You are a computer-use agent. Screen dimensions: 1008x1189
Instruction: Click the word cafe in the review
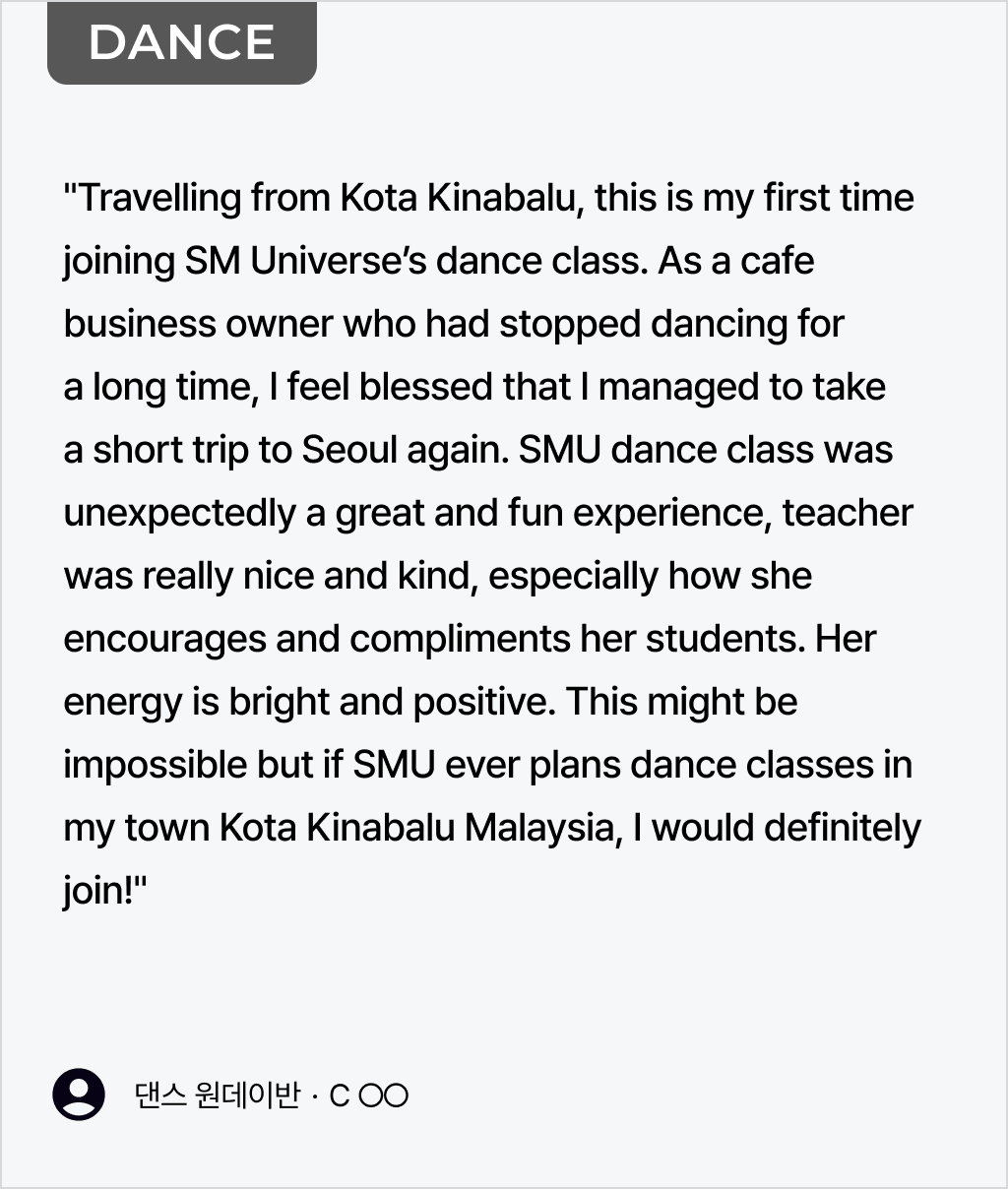pyautogui.click(x=778, y=261)
